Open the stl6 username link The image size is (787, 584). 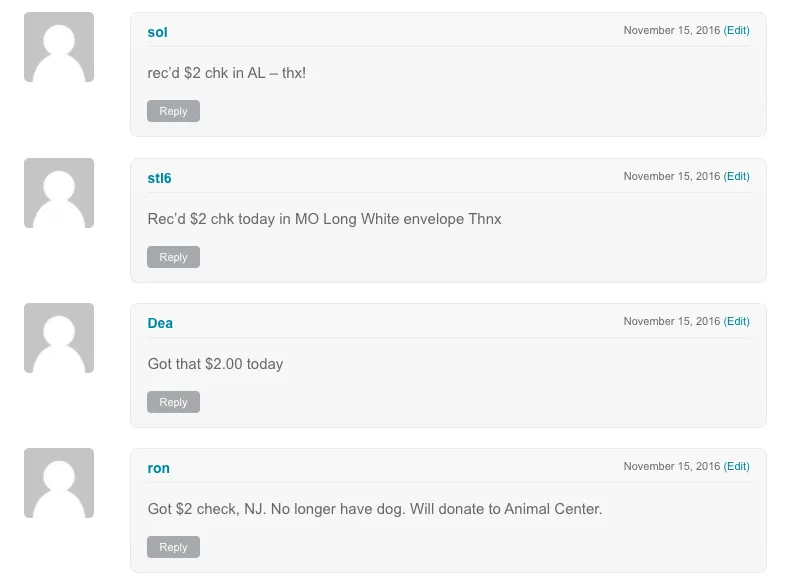click(x=159, y=178)
